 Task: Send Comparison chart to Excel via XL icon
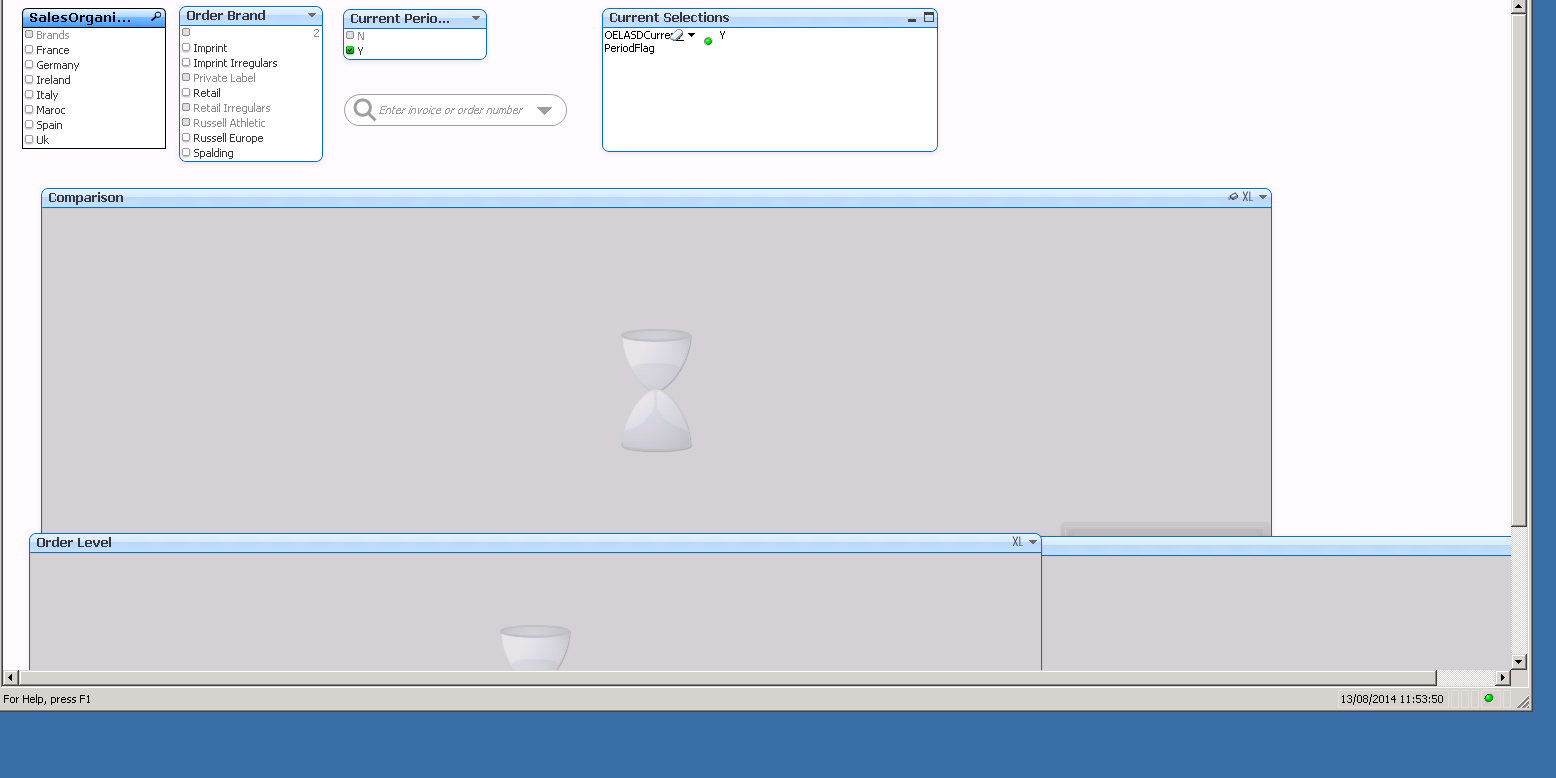click(x=1247, y=197)
